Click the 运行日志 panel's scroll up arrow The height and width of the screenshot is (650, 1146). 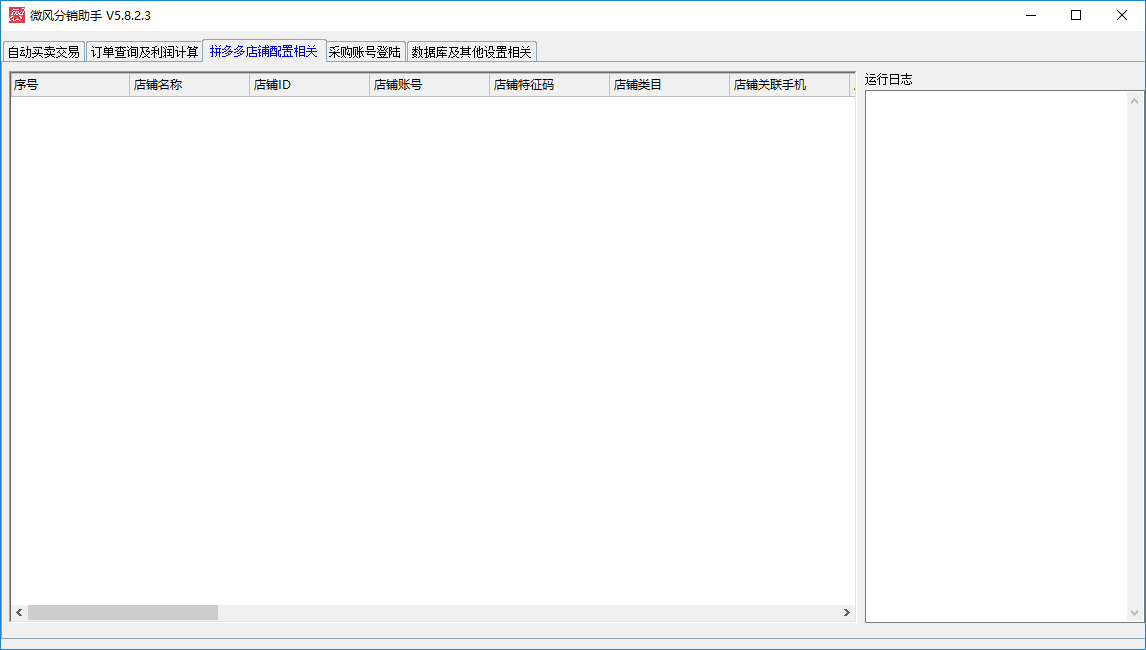(1135, 100)
